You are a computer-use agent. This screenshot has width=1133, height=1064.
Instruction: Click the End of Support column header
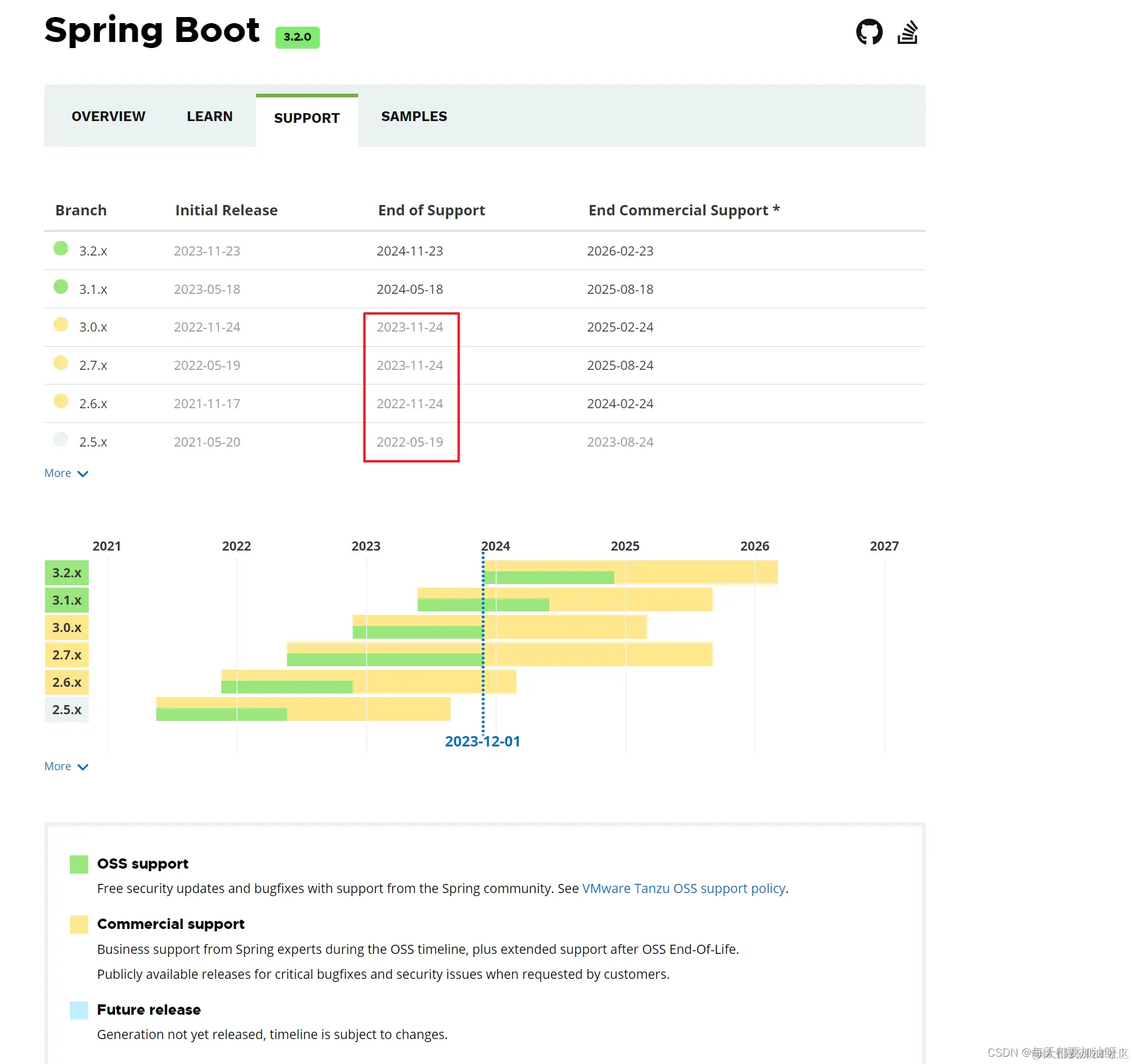431,210
